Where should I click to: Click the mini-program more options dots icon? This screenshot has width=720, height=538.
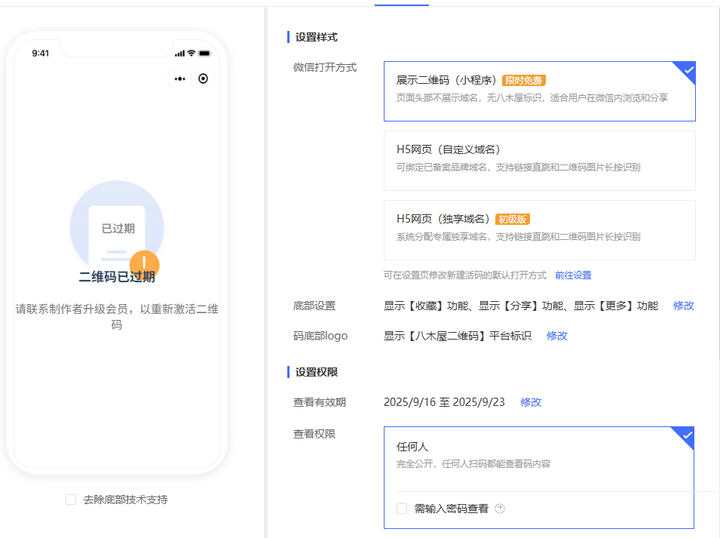pos(180,79)
